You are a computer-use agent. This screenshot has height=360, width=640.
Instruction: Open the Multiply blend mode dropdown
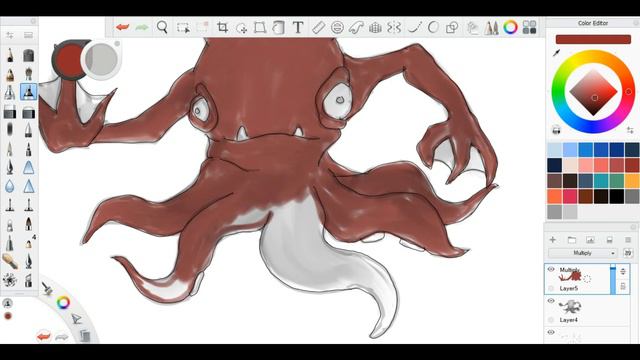[583, 253]
